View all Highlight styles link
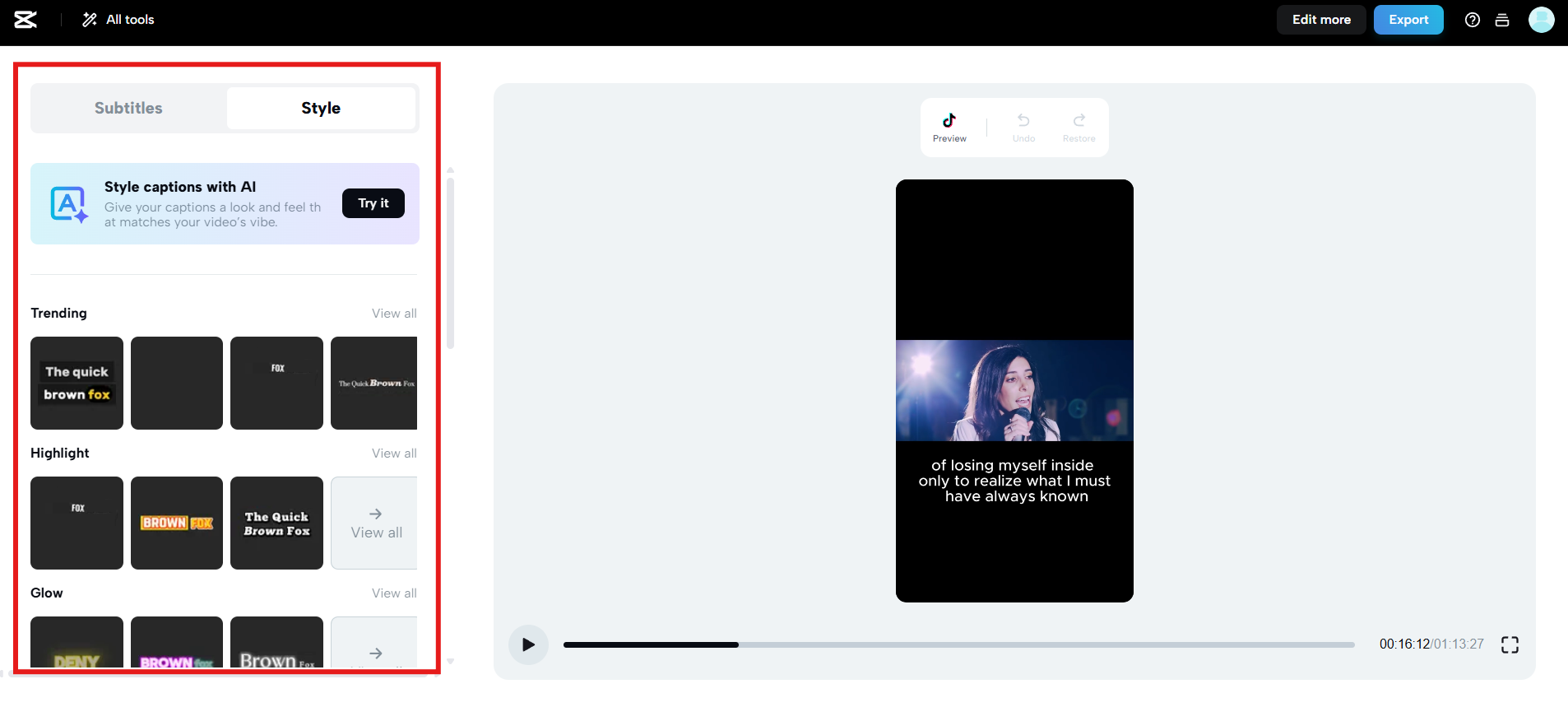1568x707 pixels. (394, 454)
